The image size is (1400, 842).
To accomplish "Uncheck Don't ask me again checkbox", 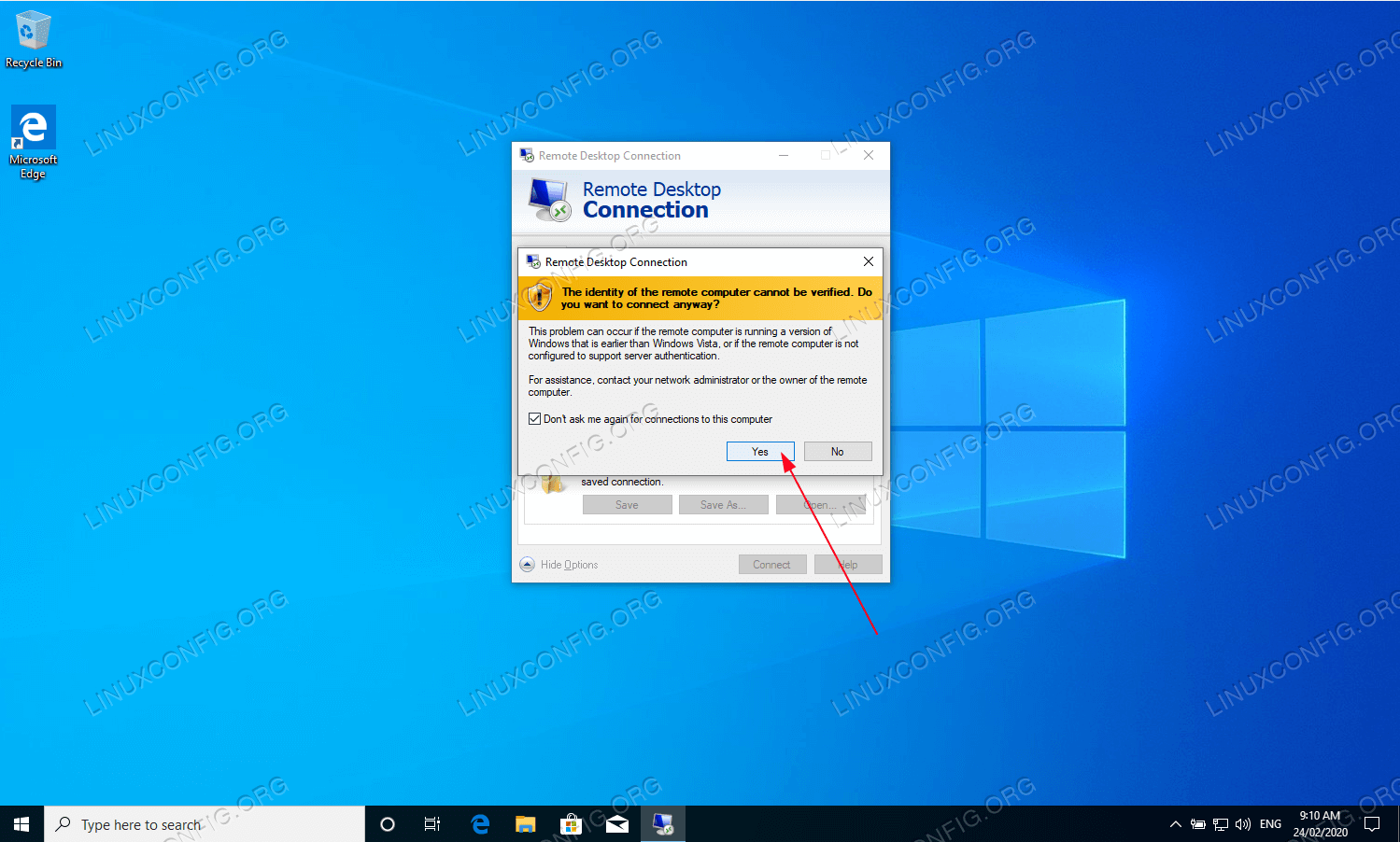I will (x=535, y=419).
